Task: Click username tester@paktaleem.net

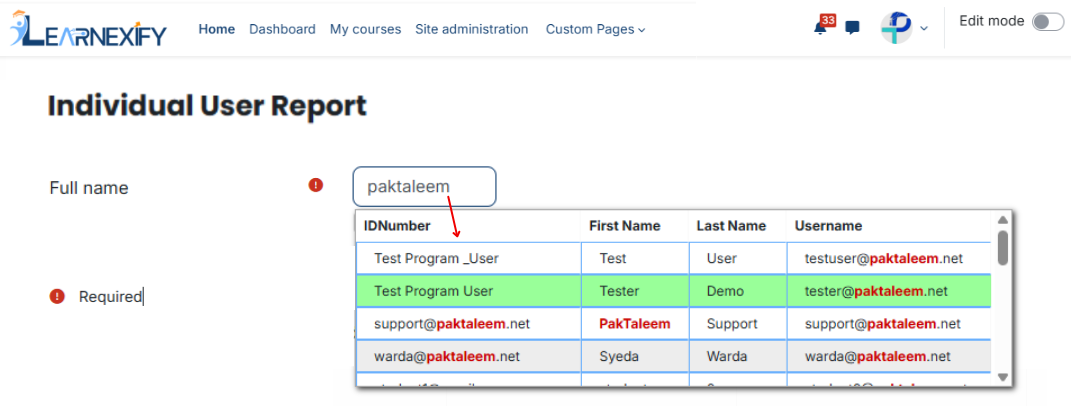Action: click(876, 291)
